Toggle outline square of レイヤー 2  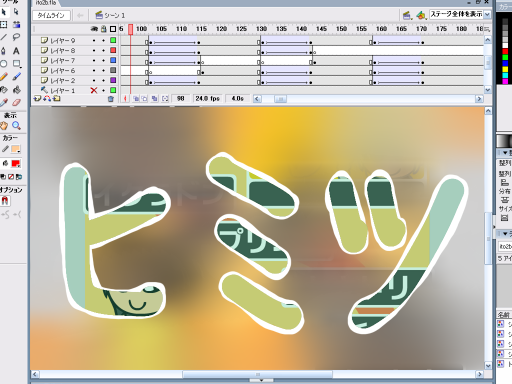click(113, 80)
